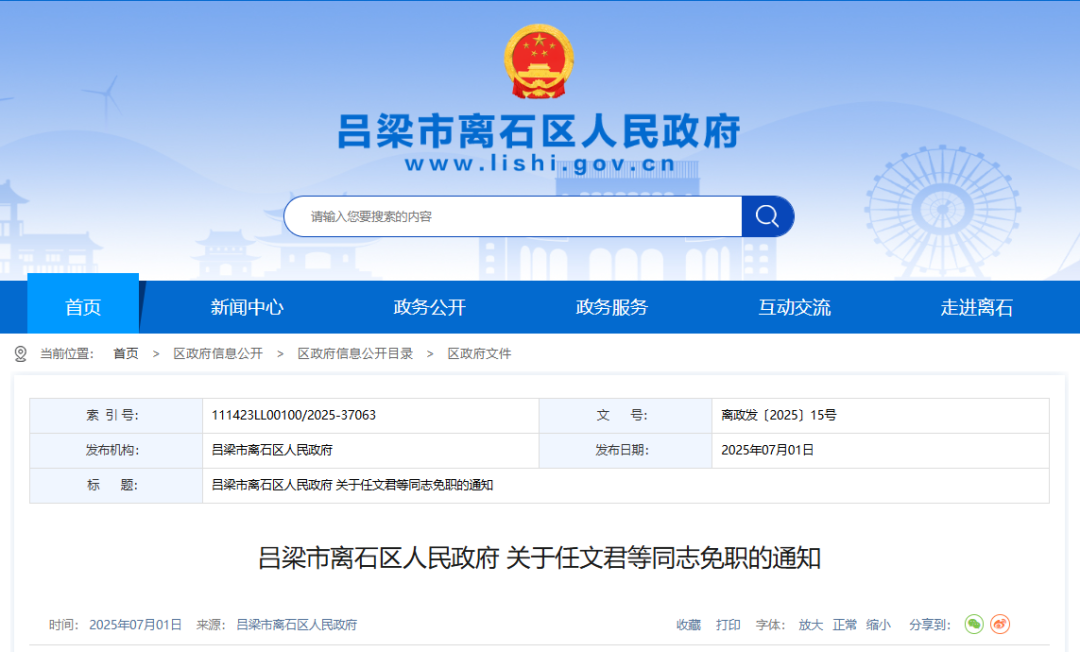Click the national emblem logo at the top

[539, 62]
